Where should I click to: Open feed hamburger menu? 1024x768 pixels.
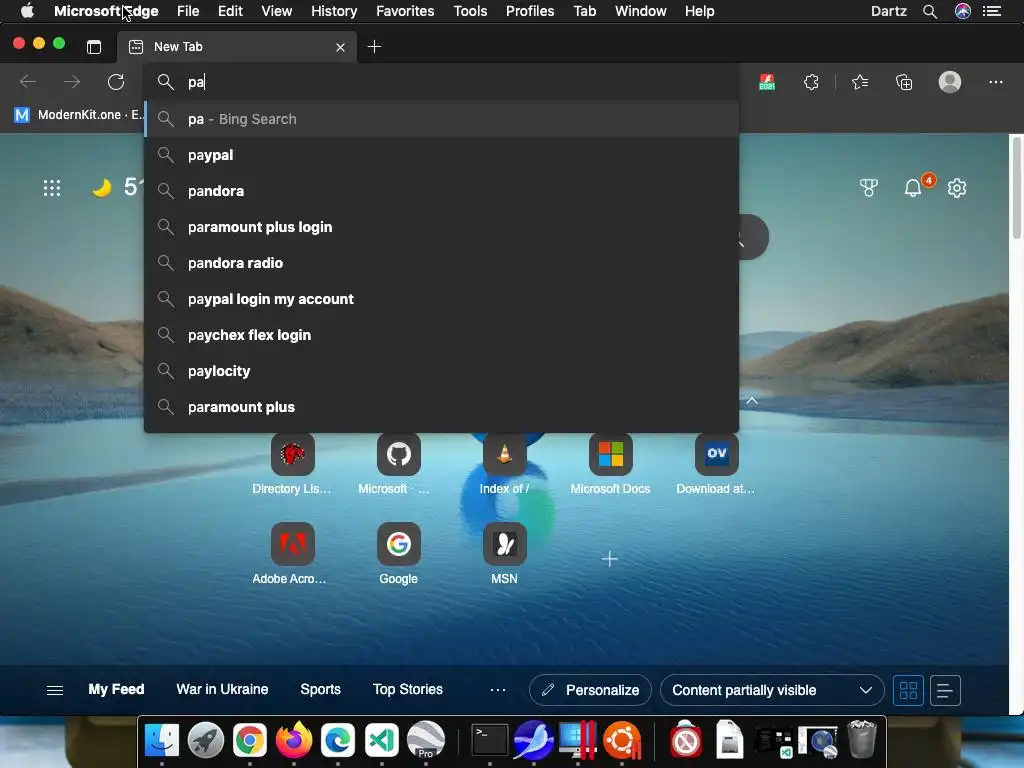[55, 690]
